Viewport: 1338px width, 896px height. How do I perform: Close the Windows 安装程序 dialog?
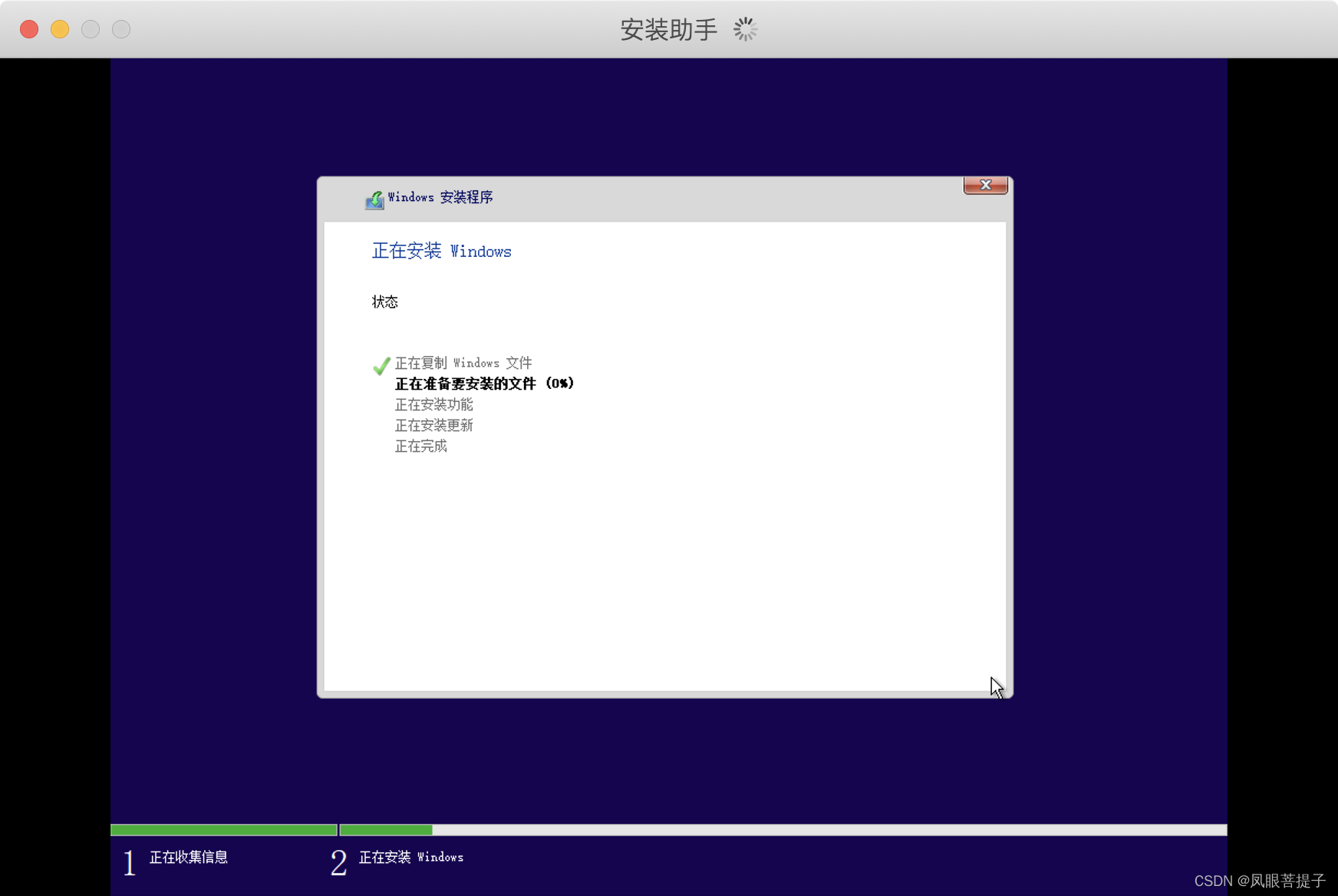(986, 185)
